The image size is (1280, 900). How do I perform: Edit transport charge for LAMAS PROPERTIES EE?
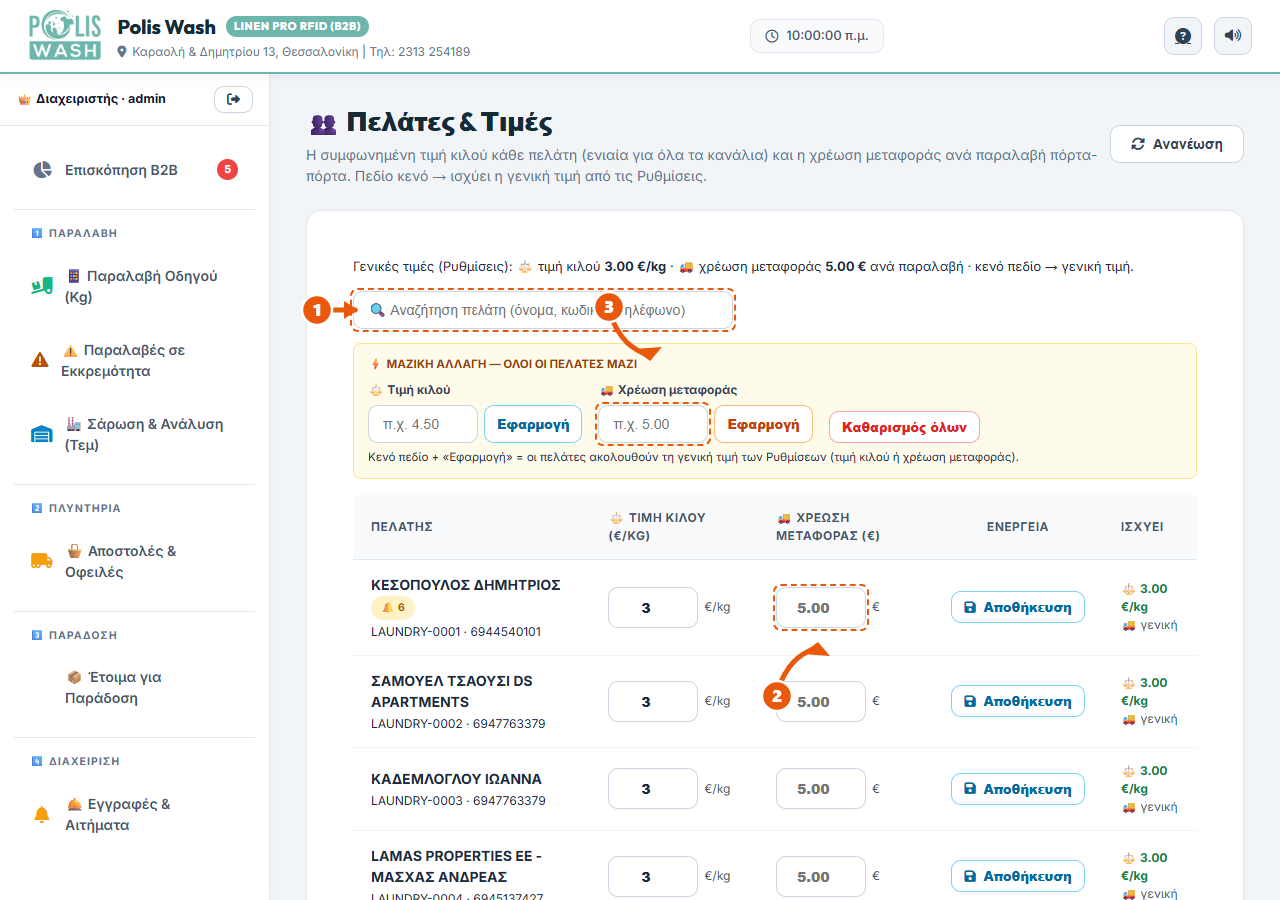click(821, 877)
